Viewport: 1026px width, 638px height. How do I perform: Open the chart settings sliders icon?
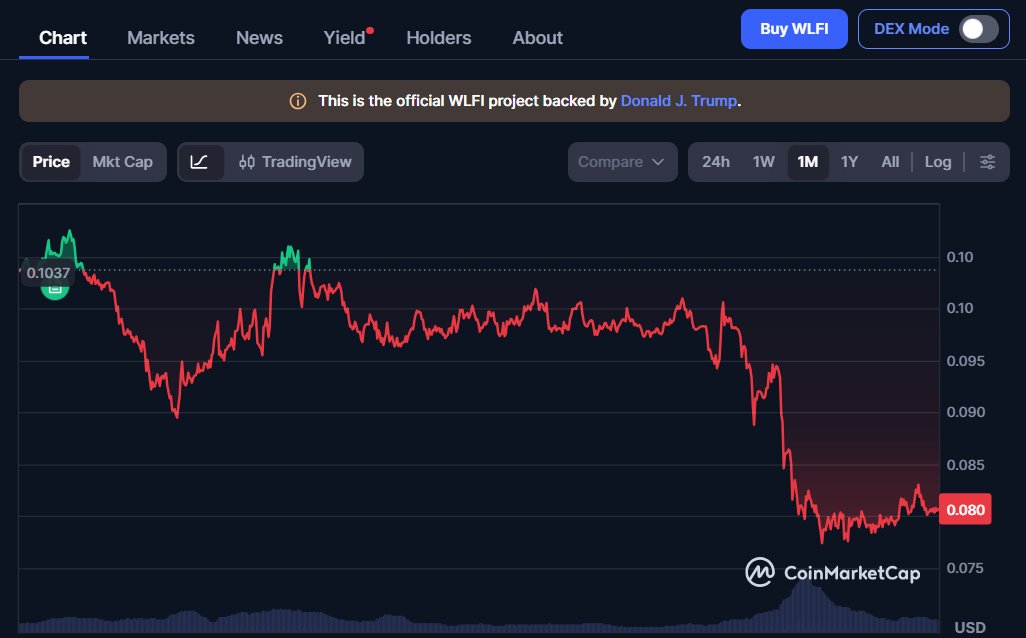[987, 162]
